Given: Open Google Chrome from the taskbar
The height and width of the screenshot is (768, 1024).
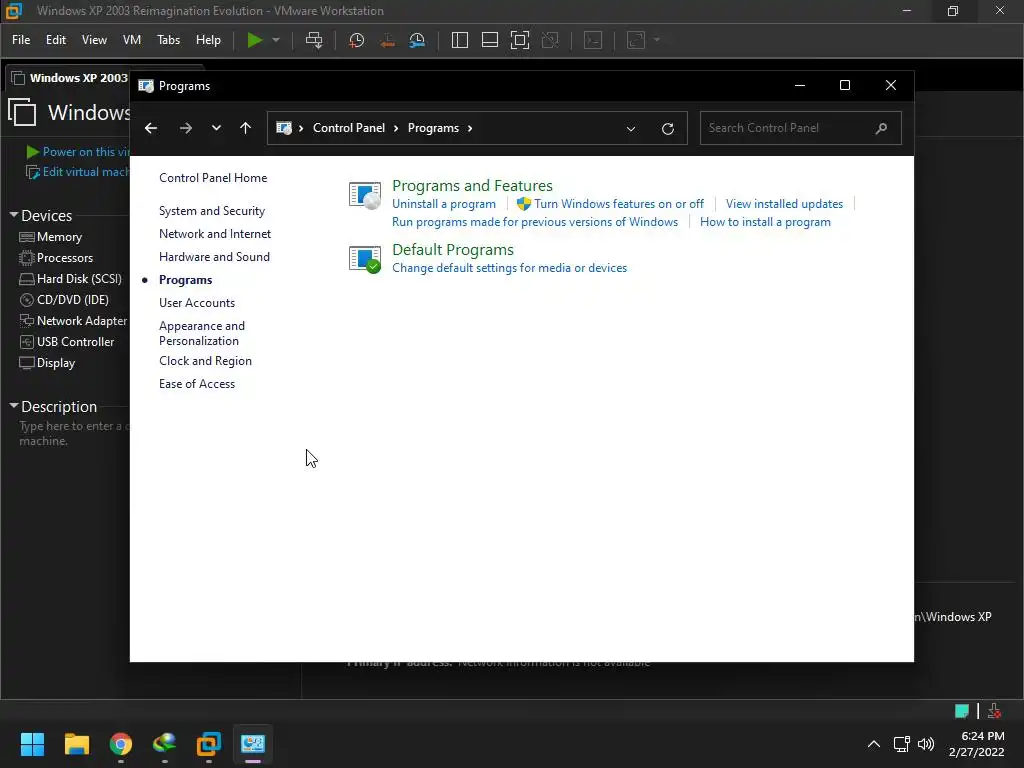Looking at the screenshot, I should 121,744.
